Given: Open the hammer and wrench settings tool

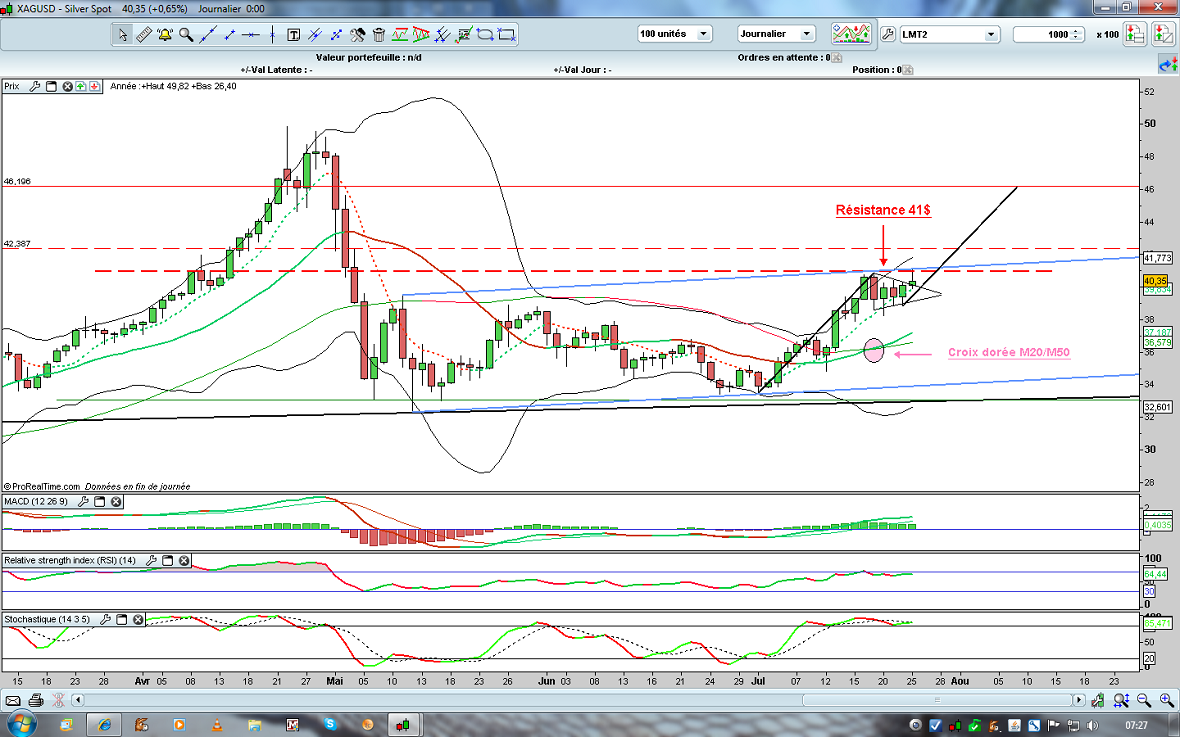Looking at the screenshot, I should (x=359, y=34).
